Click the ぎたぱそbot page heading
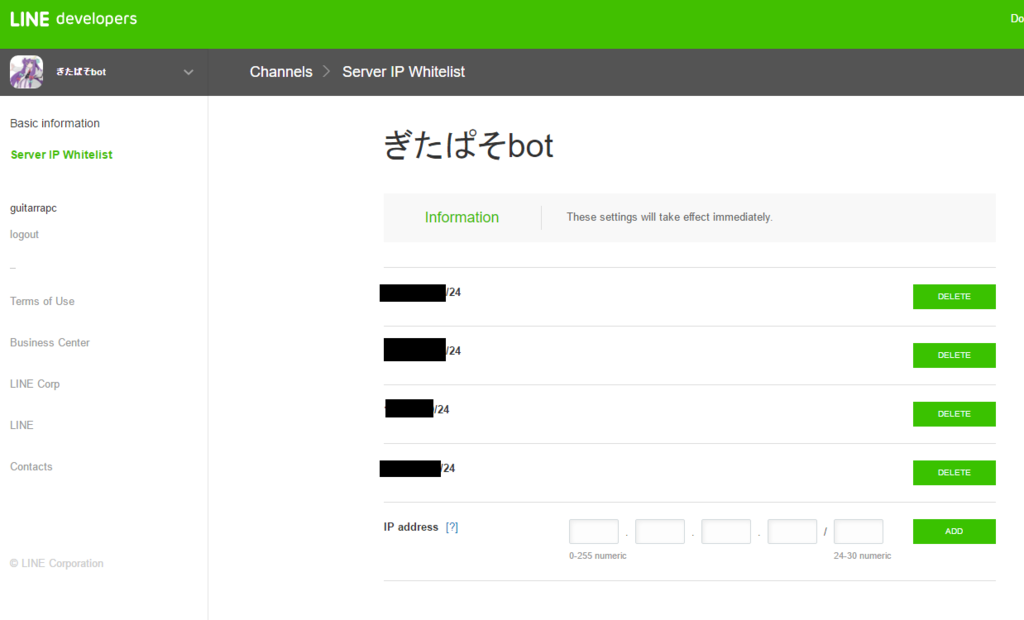Viewport: 1024px width, 620px height. pyautogui.click(x=468, y=146)
